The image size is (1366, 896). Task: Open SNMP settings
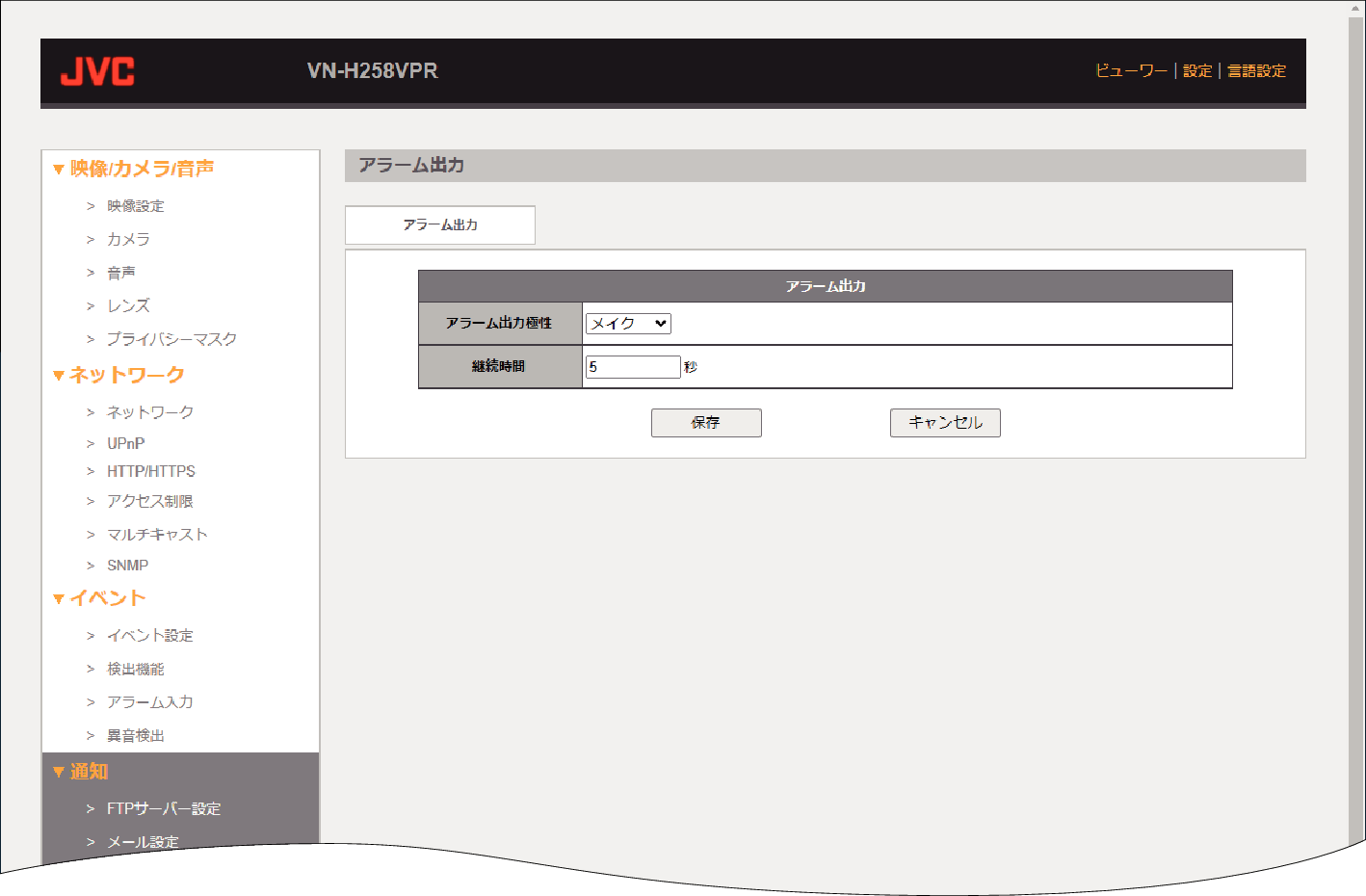pos(127,566)
